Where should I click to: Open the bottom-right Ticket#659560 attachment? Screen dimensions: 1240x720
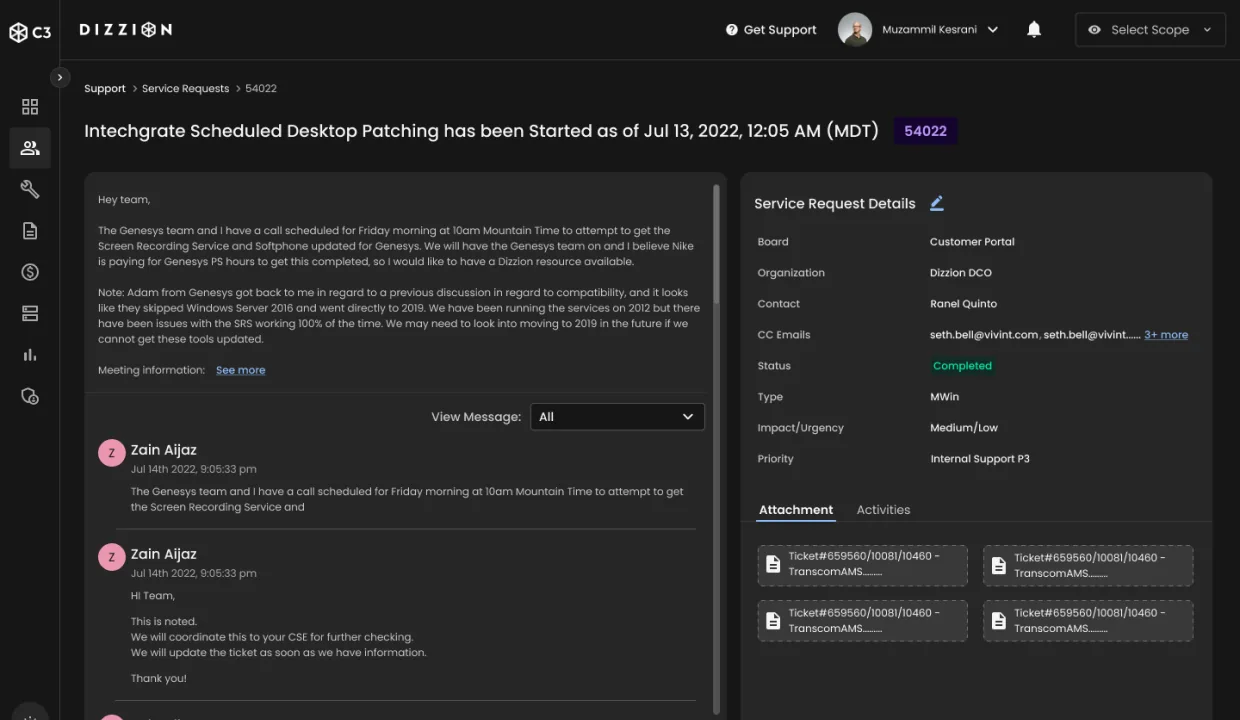[1088, 621]
